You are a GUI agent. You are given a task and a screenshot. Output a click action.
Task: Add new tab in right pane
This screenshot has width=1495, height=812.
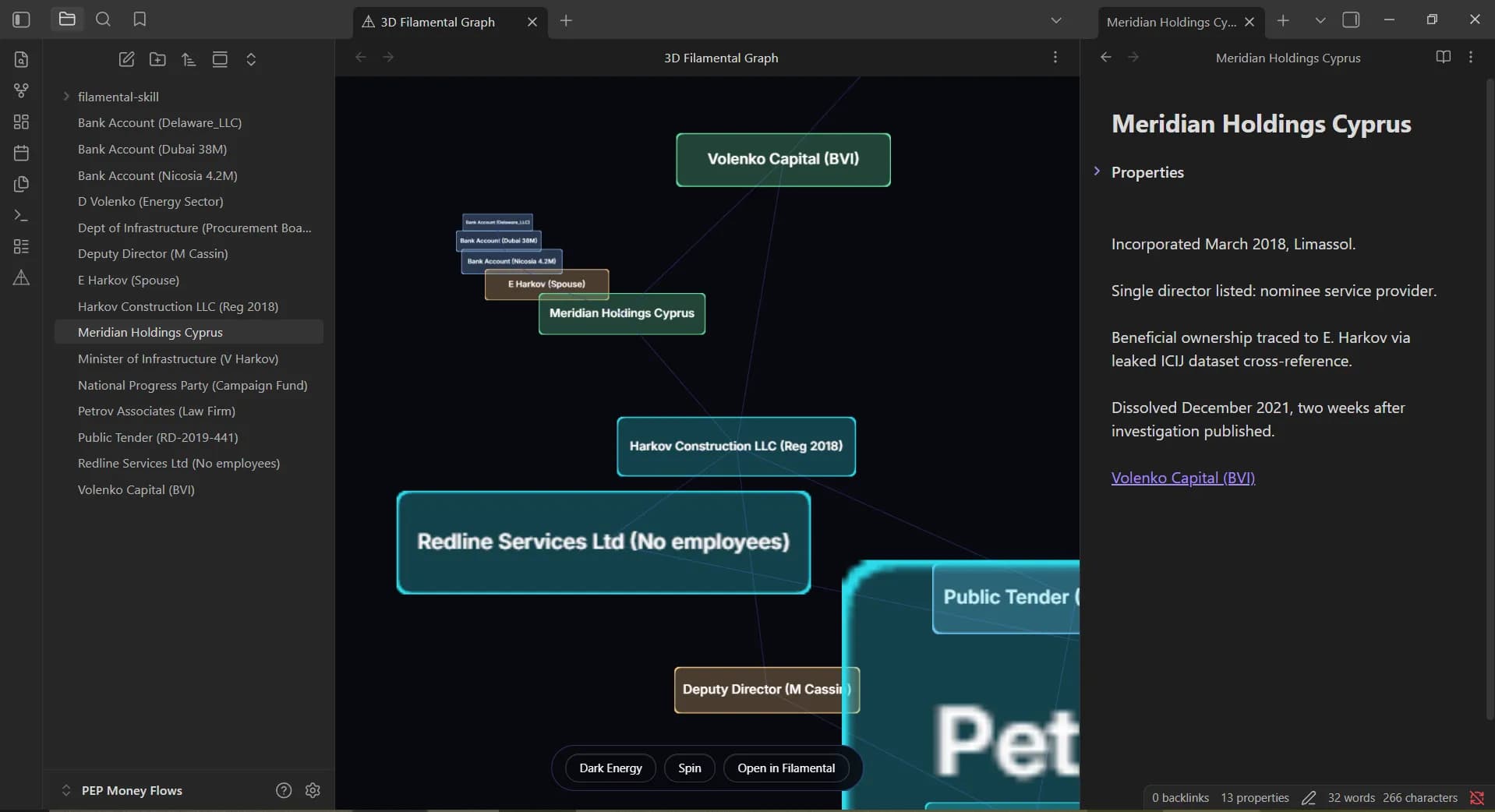(1283, 21)
